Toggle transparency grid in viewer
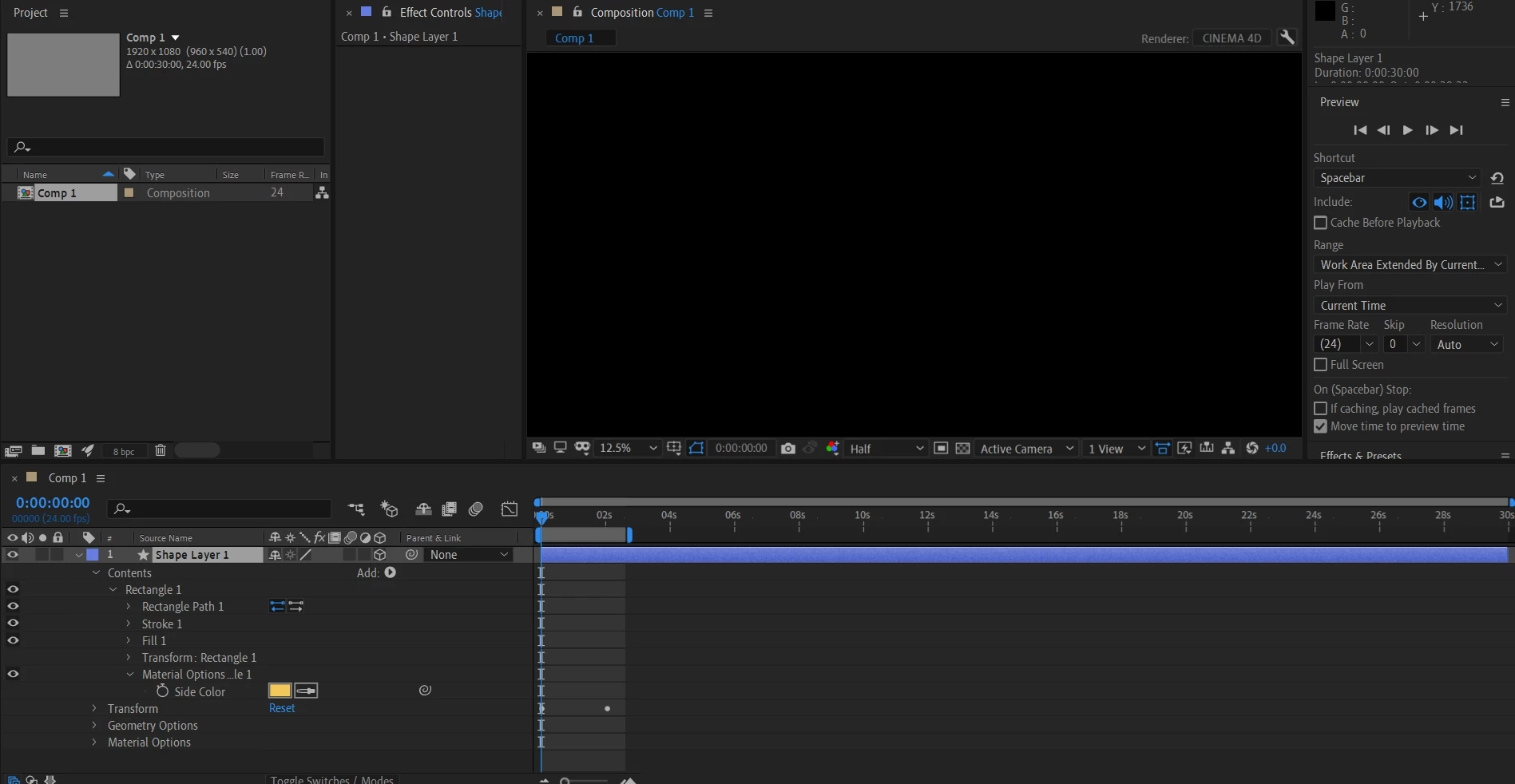 click(x=963, y=448)
